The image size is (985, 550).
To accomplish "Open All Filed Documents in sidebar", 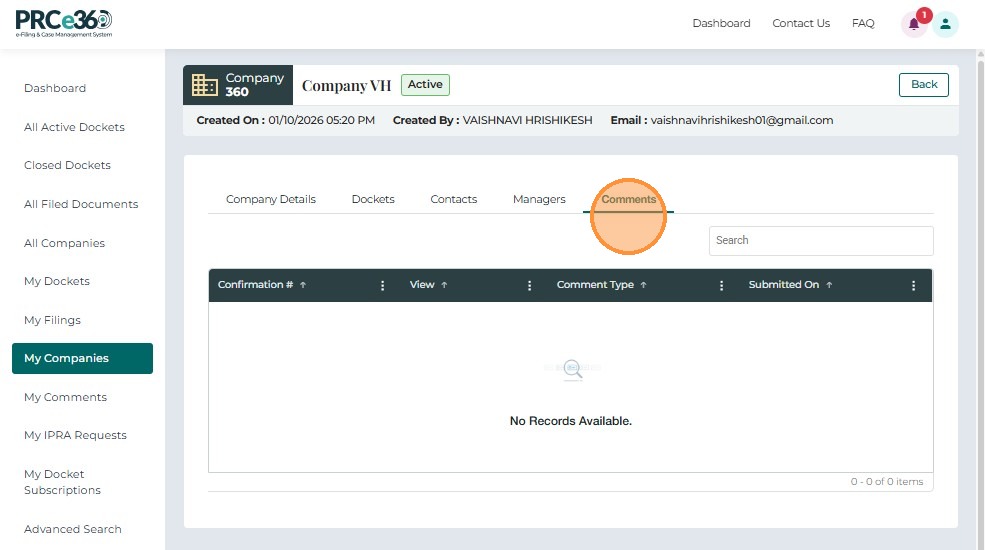I will coord(82,205).
